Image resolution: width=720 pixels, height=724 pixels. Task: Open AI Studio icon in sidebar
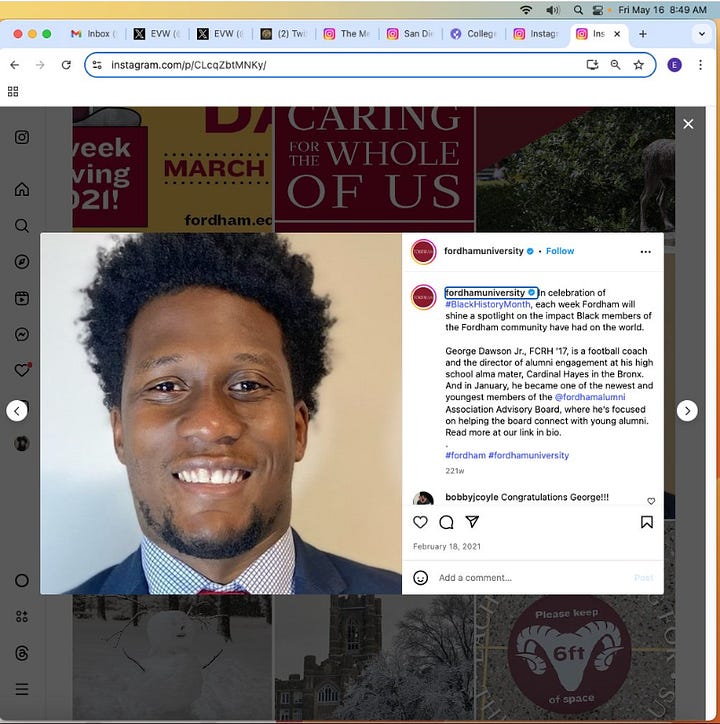click(x=22, y=616)
